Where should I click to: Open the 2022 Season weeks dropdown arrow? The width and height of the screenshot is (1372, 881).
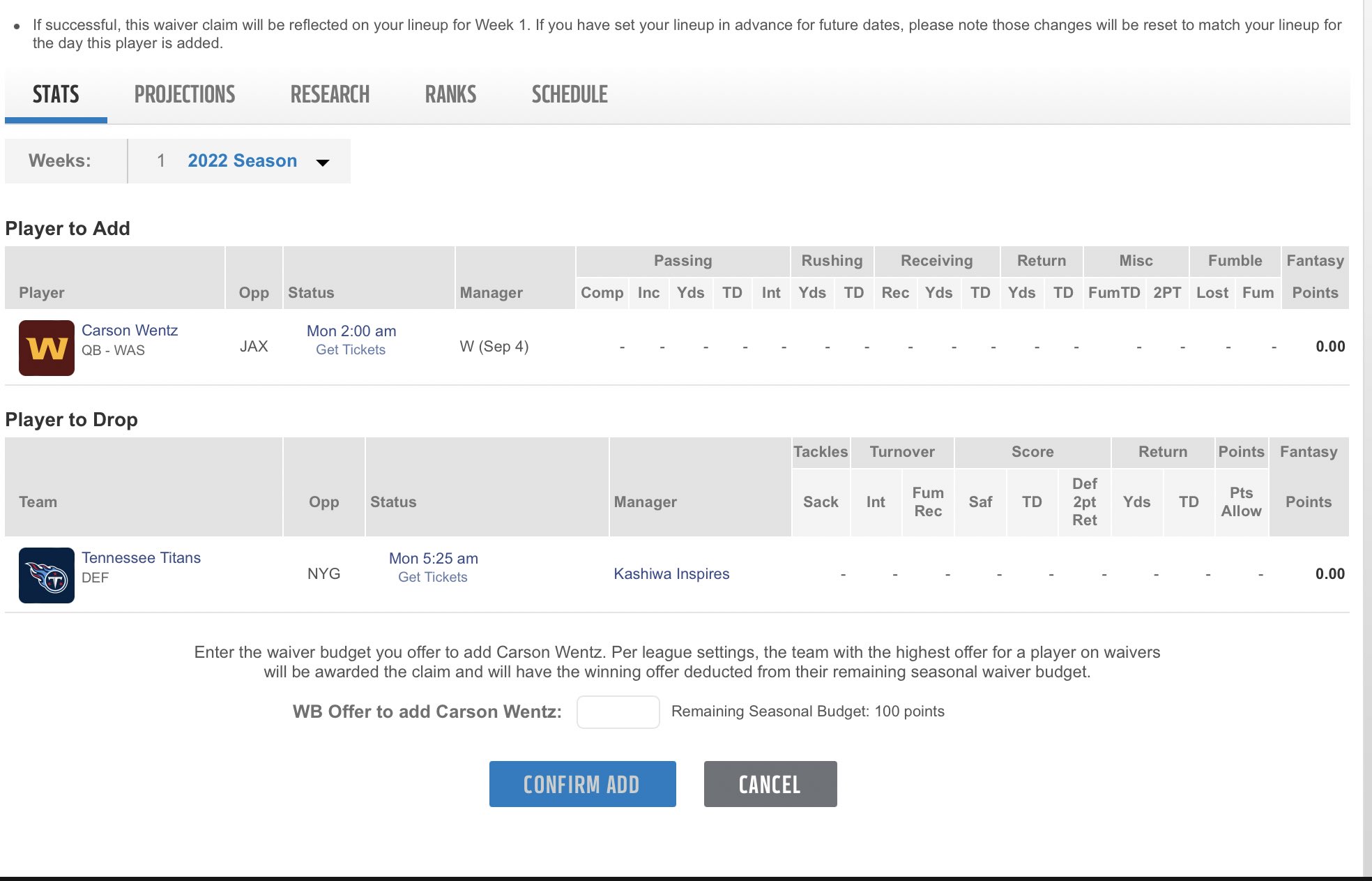pos(322,163)
